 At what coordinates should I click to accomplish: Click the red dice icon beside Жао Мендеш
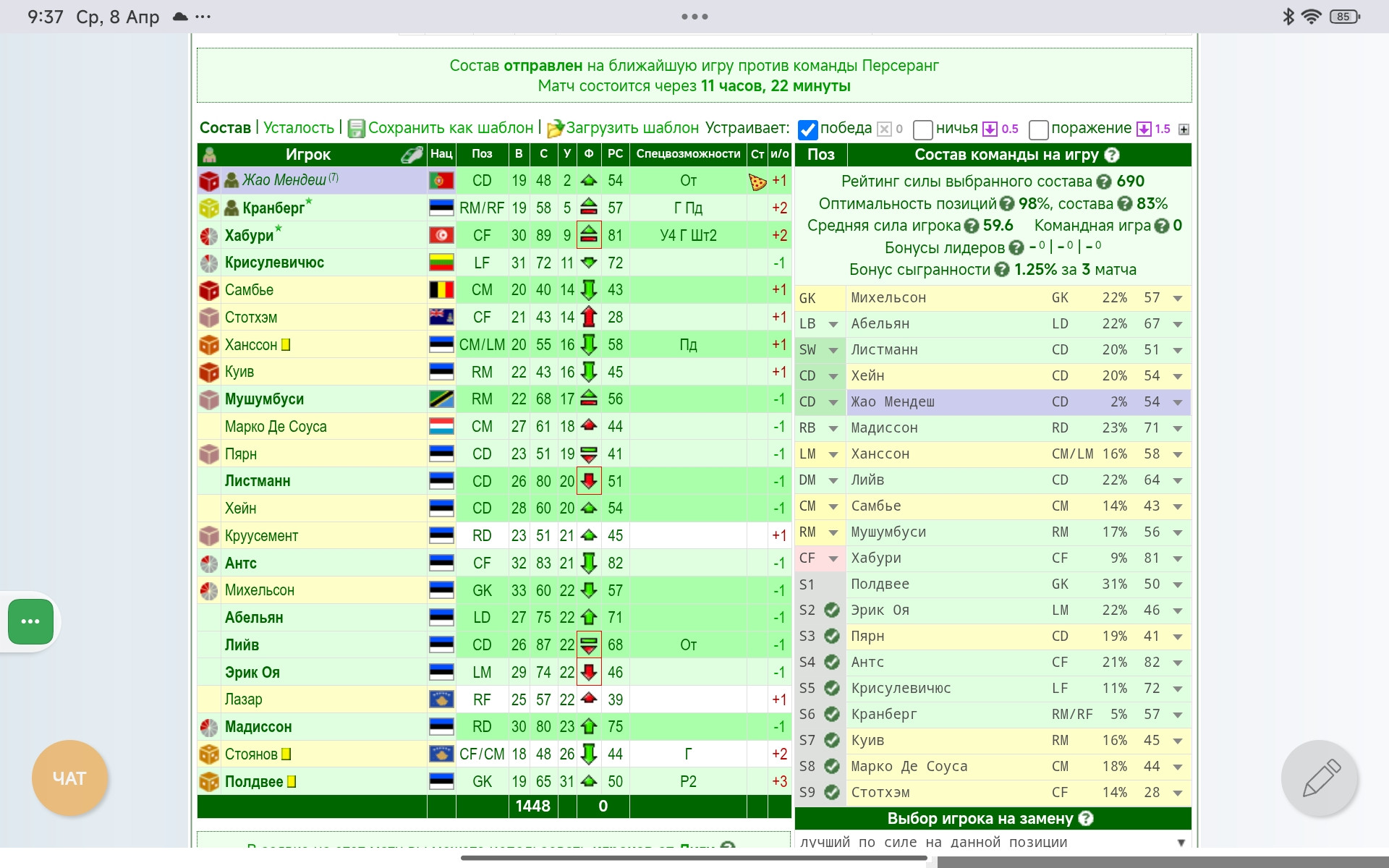click(209, 181)
